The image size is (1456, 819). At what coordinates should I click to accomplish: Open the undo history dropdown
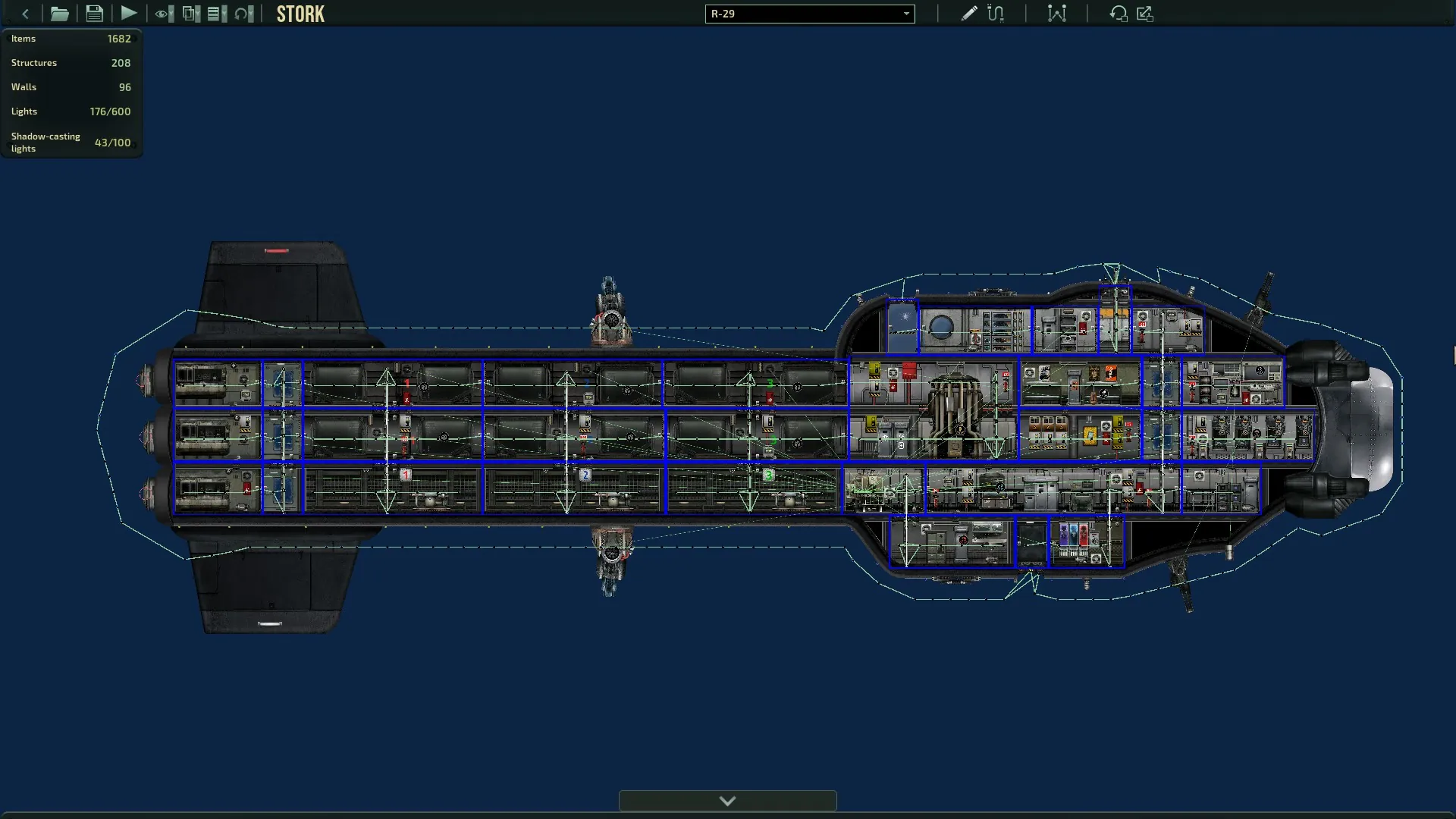(243, 14)
